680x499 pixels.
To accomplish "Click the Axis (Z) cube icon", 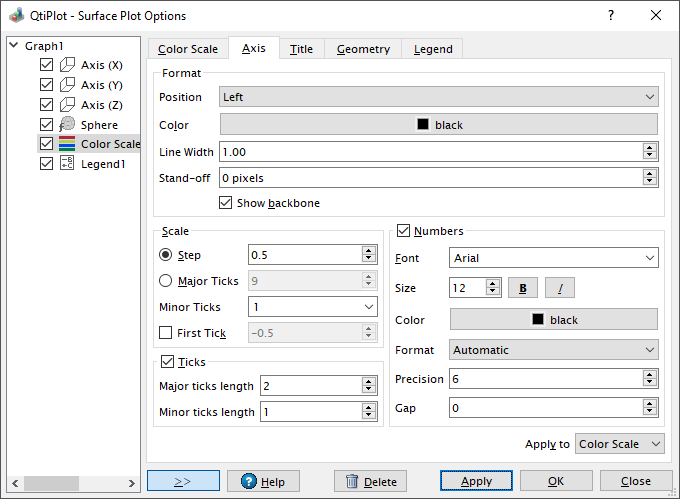I will pos(67,105).
